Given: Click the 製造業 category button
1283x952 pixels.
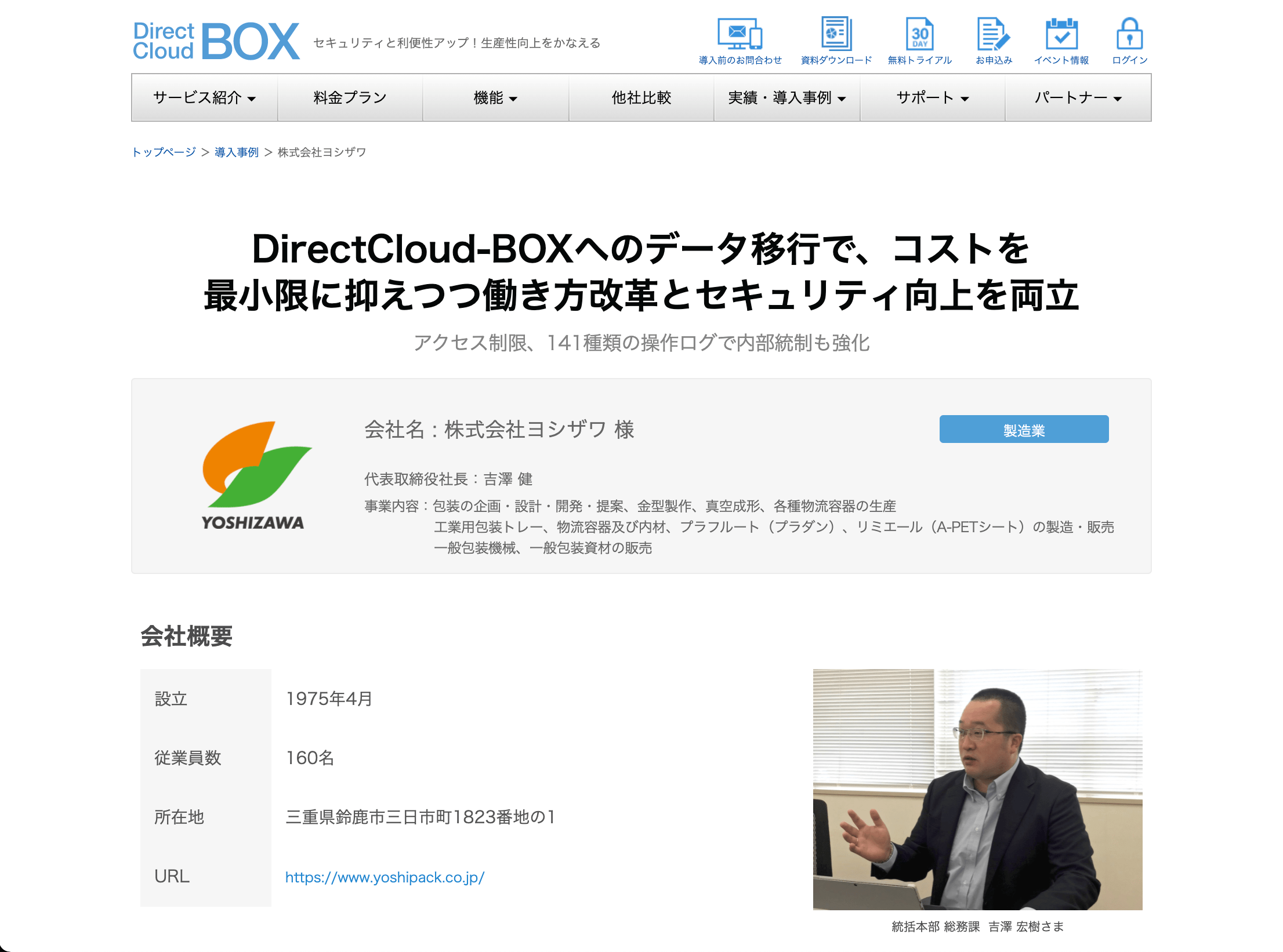Looking at the screenshot, I should tap(1024, 430).
